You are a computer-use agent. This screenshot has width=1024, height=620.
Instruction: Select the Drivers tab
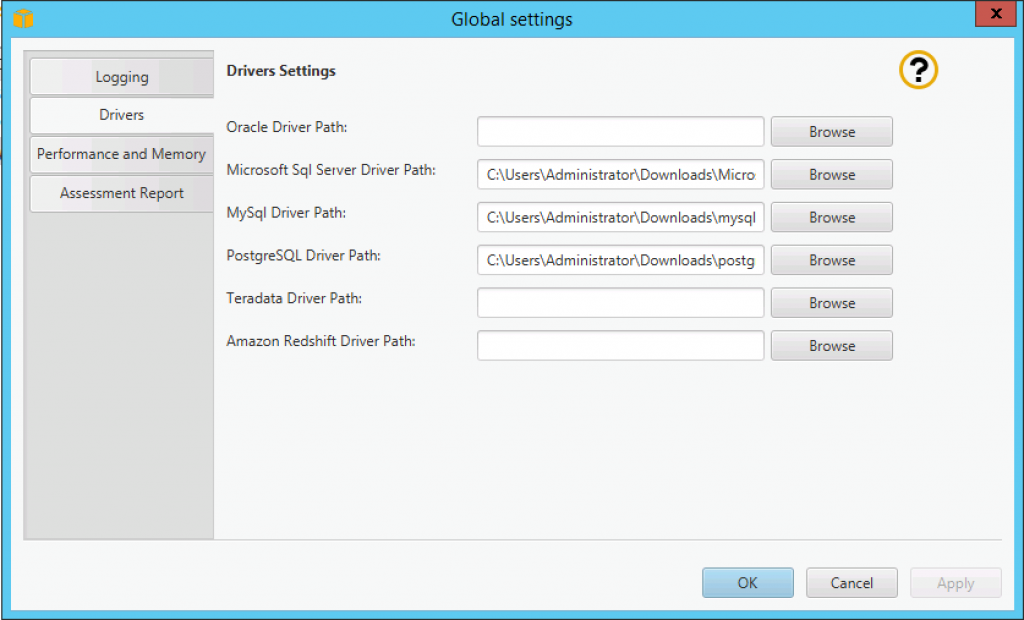[121, 115]
